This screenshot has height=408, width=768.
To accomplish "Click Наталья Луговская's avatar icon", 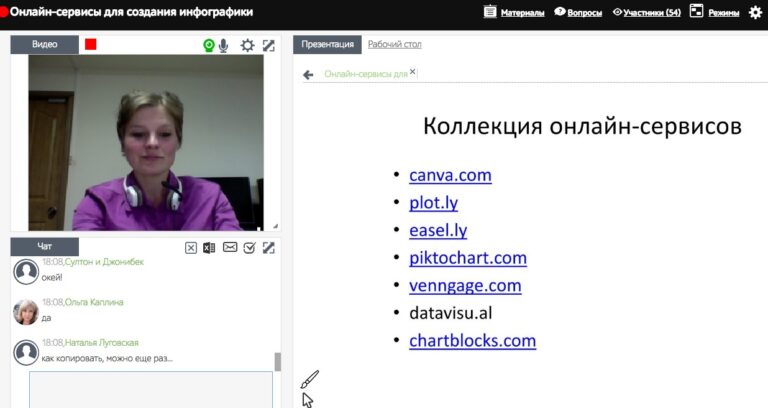I will (x=26, y=352).
